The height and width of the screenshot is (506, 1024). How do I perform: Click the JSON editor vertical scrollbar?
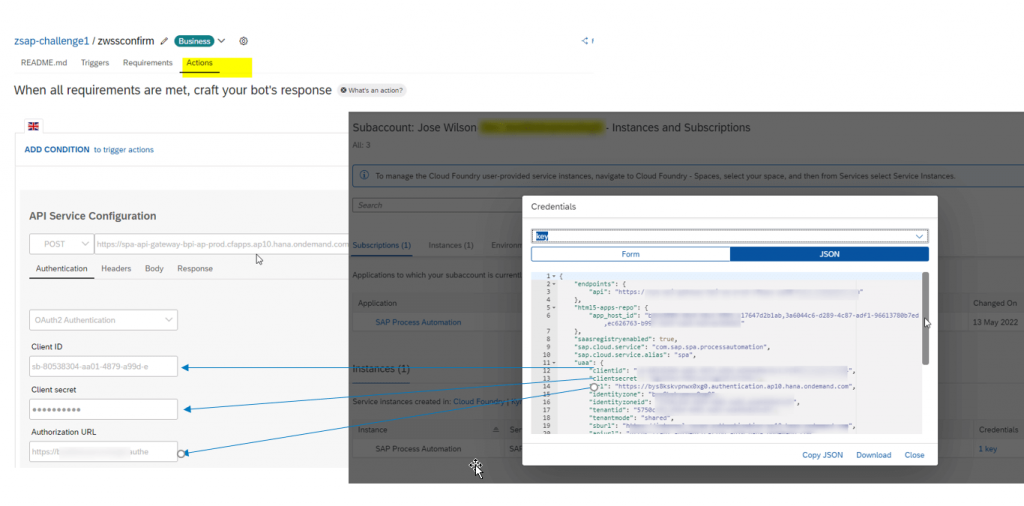click(x=925, y=319)
